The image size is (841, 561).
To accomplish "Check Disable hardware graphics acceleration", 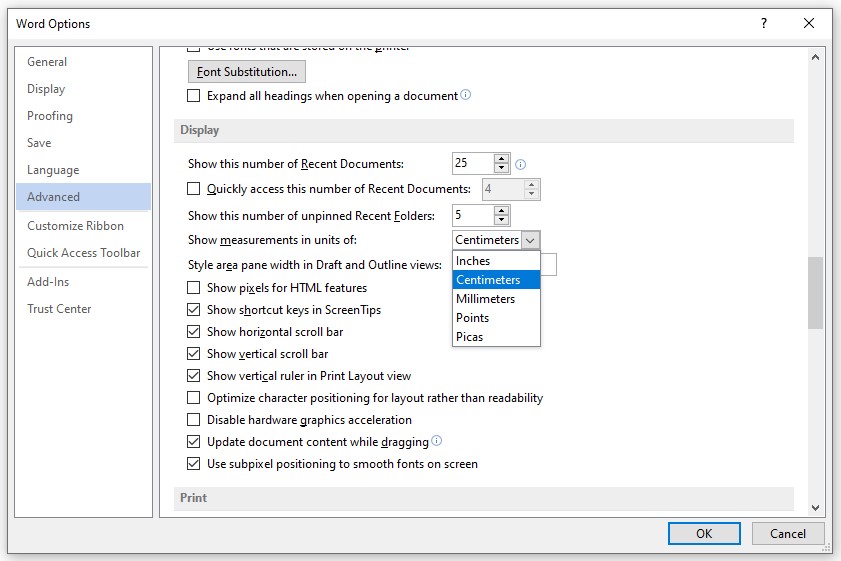I will 193,420.
